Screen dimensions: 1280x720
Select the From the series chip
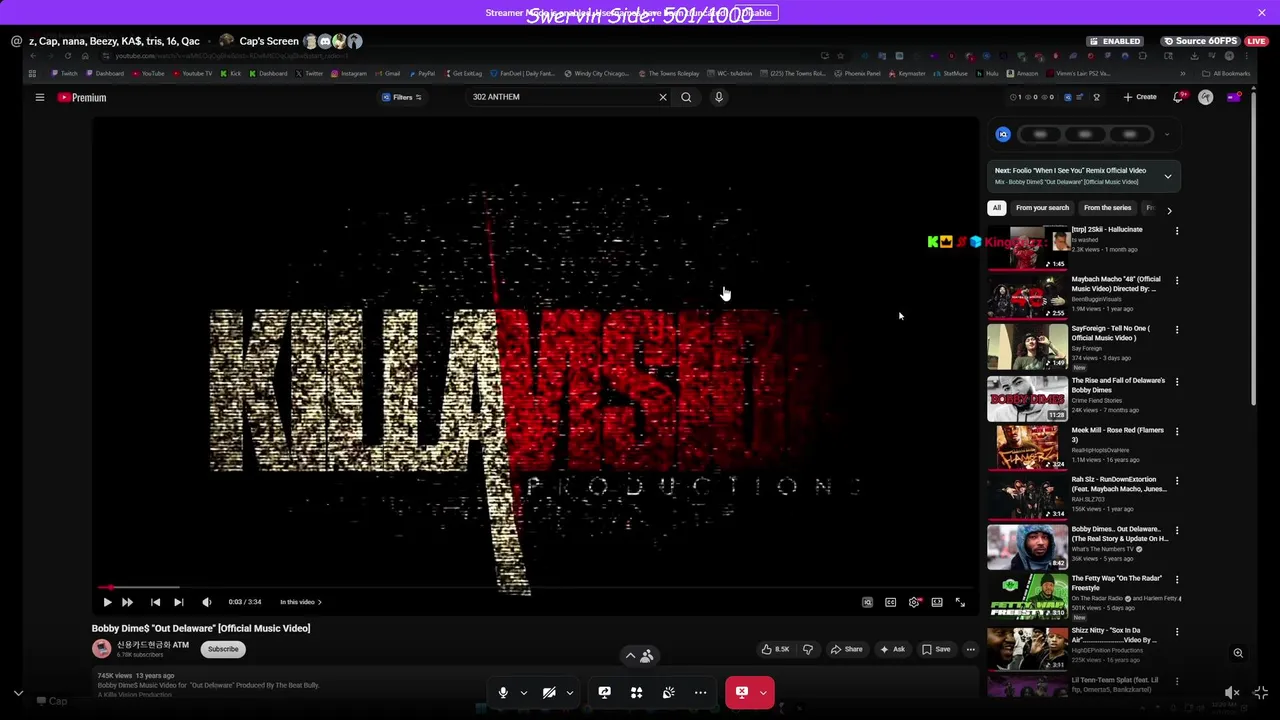(x=1107, y=208)
